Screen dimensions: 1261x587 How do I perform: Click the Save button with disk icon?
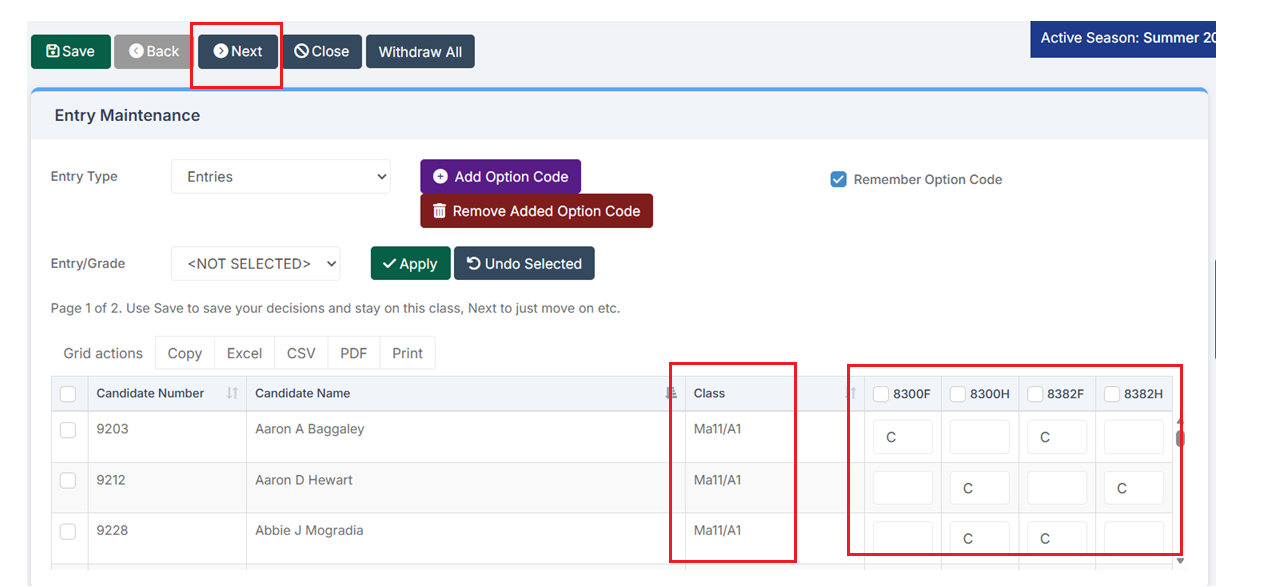click(70, 52)
